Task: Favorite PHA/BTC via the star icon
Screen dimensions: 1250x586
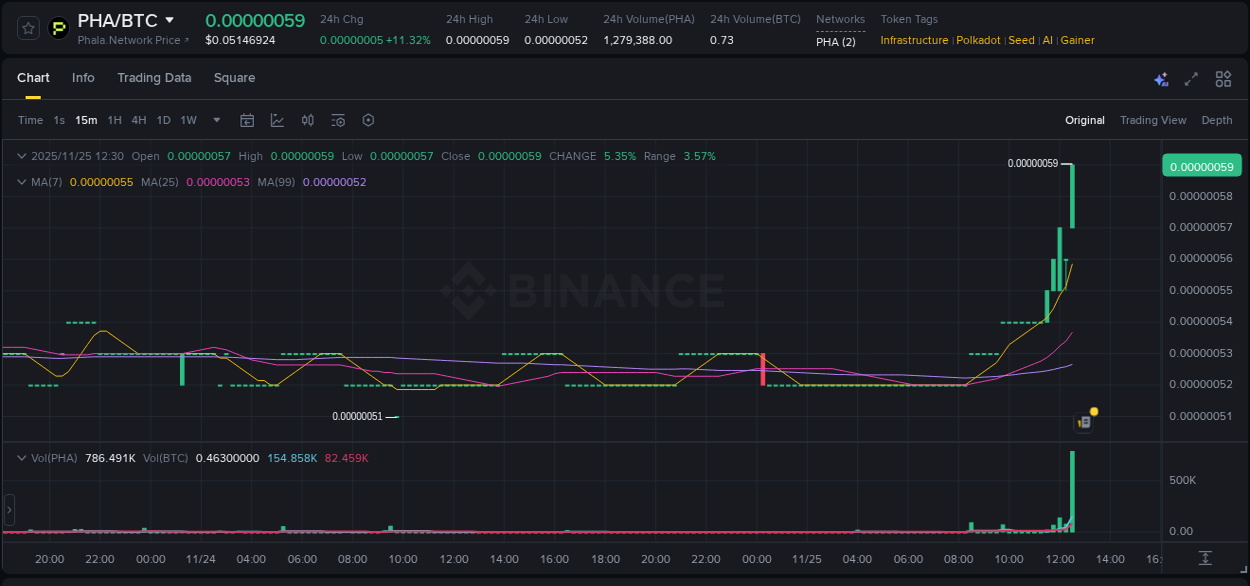Action: (26, 27)
